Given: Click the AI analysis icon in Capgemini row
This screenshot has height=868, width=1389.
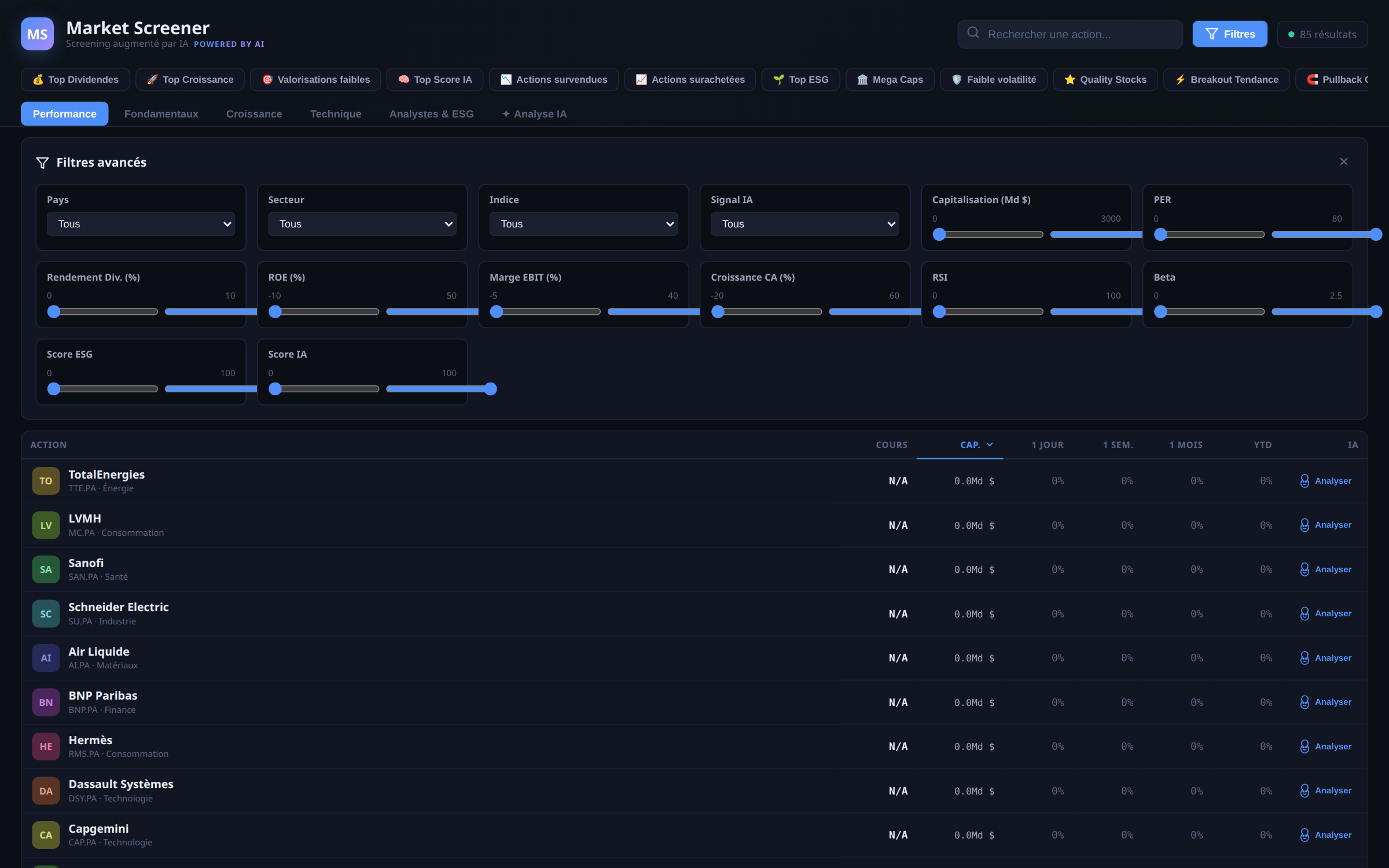Looking at the screenshot, I should pos(1305,835).
